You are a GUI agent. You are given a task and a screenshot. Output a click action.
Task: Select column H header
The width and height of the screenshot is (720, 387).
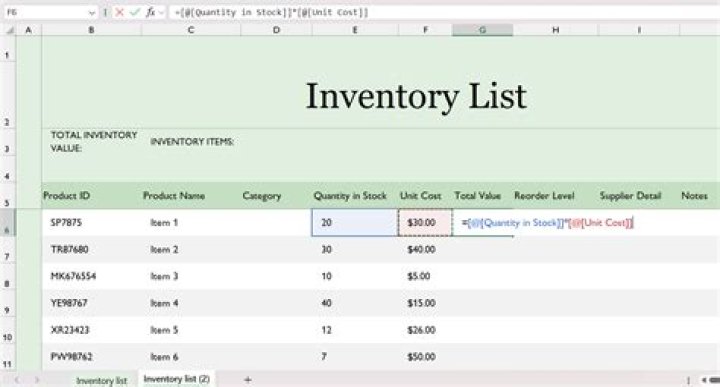pyautogui.click(x=556, y=30)
